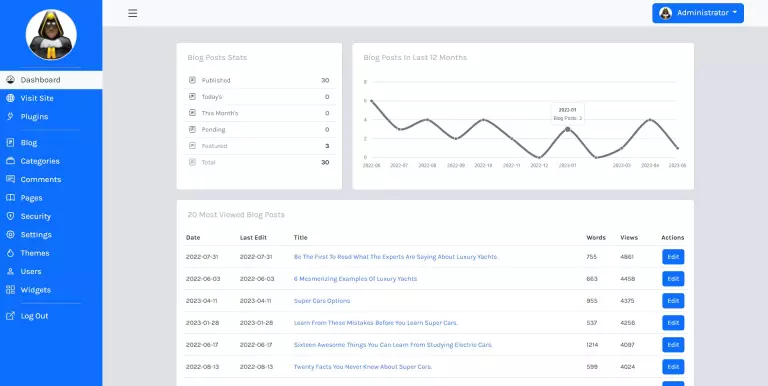Click the Views column header
768x386 pixels.
629,238
